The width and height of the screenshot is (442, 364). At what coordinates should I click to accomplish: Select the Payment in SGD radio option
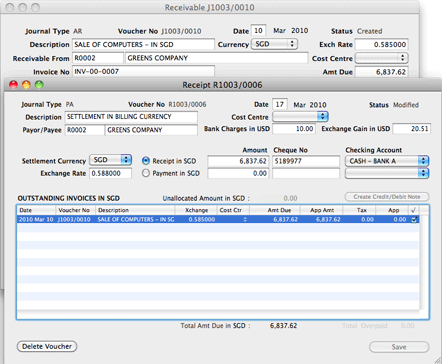(146, 173)
